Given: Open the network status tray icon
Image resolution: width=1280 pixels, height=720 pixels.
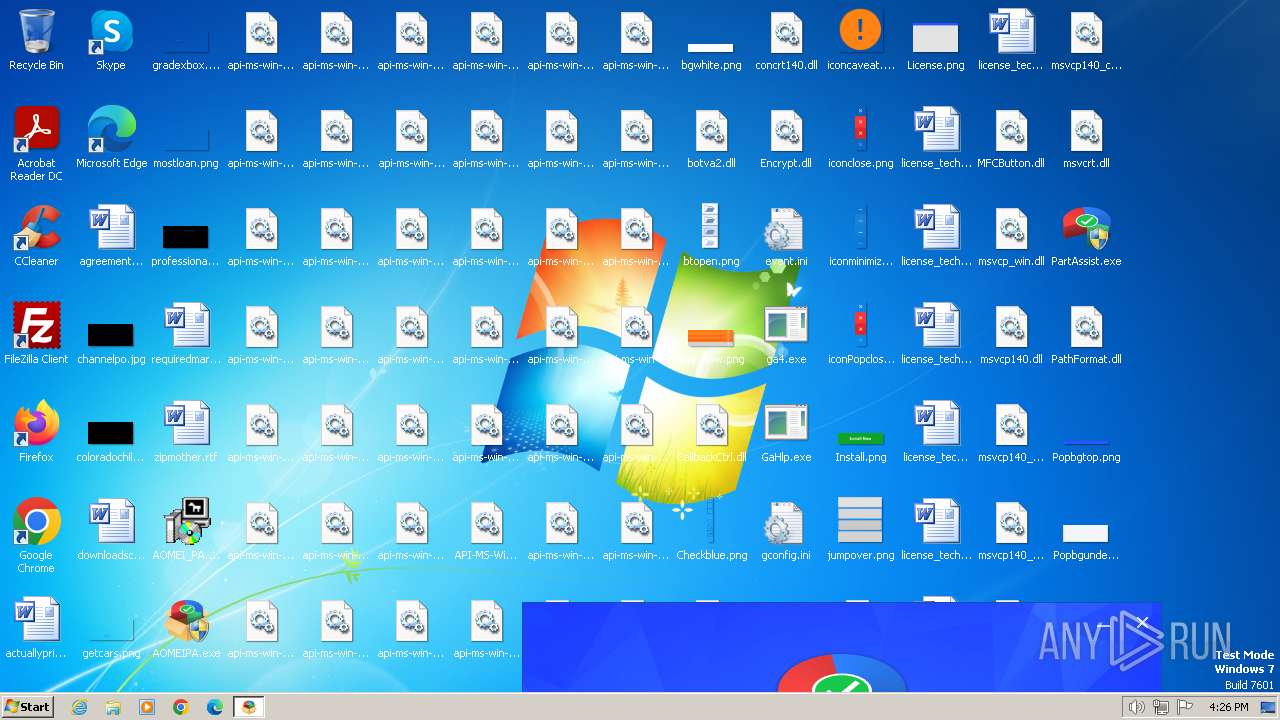Looking at the screenshot, I should click(x=1161, y=707).
